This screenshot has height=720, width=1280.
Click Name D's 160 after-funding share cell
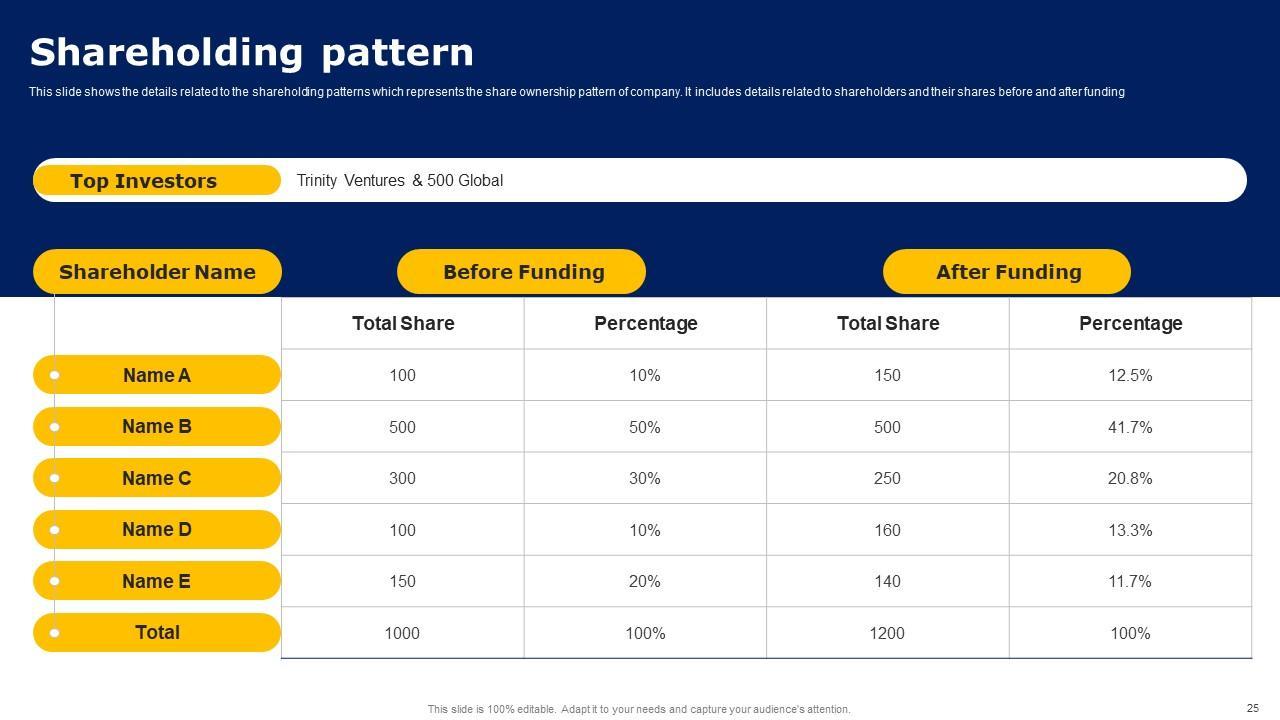coord(887,530)
